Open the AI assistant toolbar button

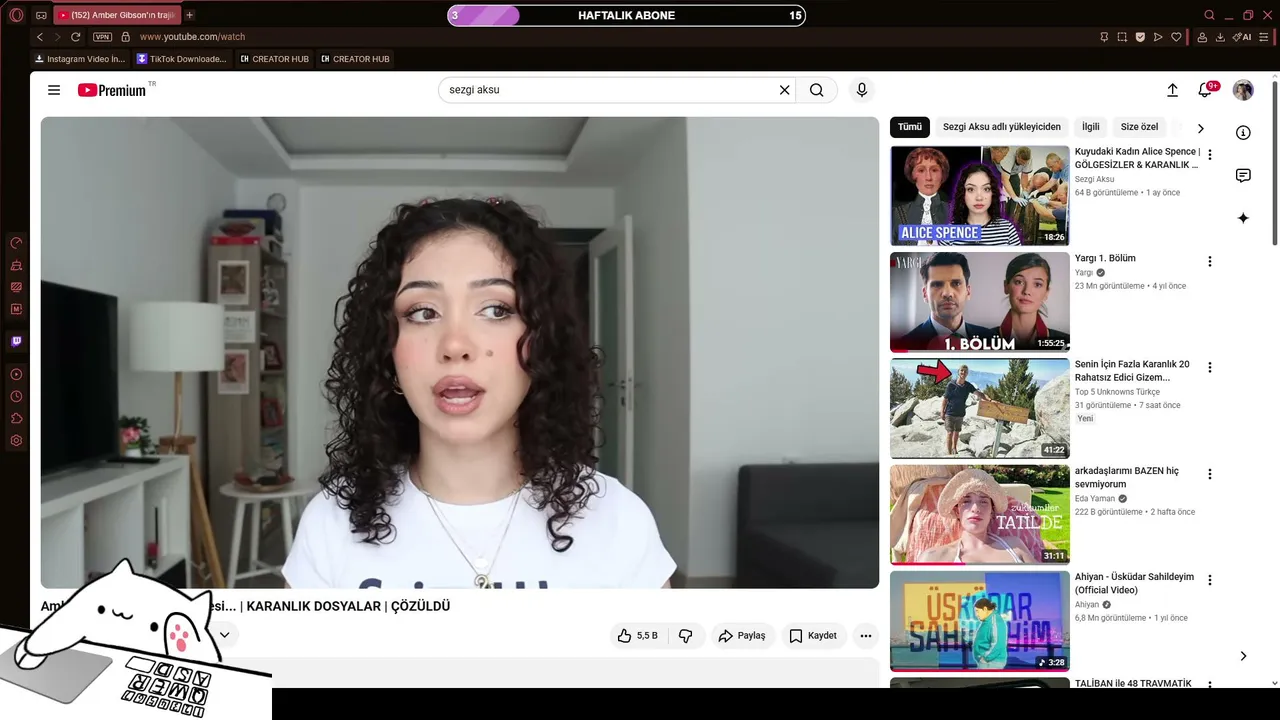pyautogui.click(x=1242, y=37)
